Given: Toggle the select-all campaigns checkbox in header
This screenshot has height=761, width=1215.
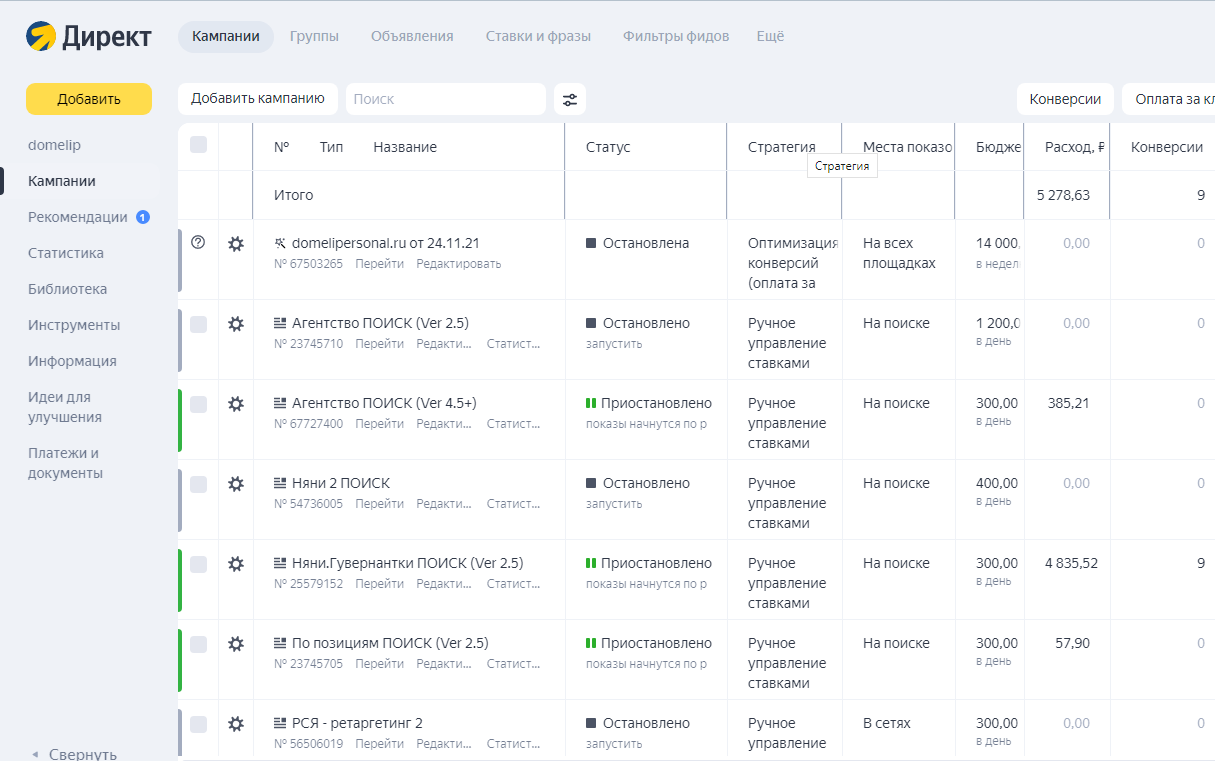Looking at the screenshot, I should pos(198,146).
